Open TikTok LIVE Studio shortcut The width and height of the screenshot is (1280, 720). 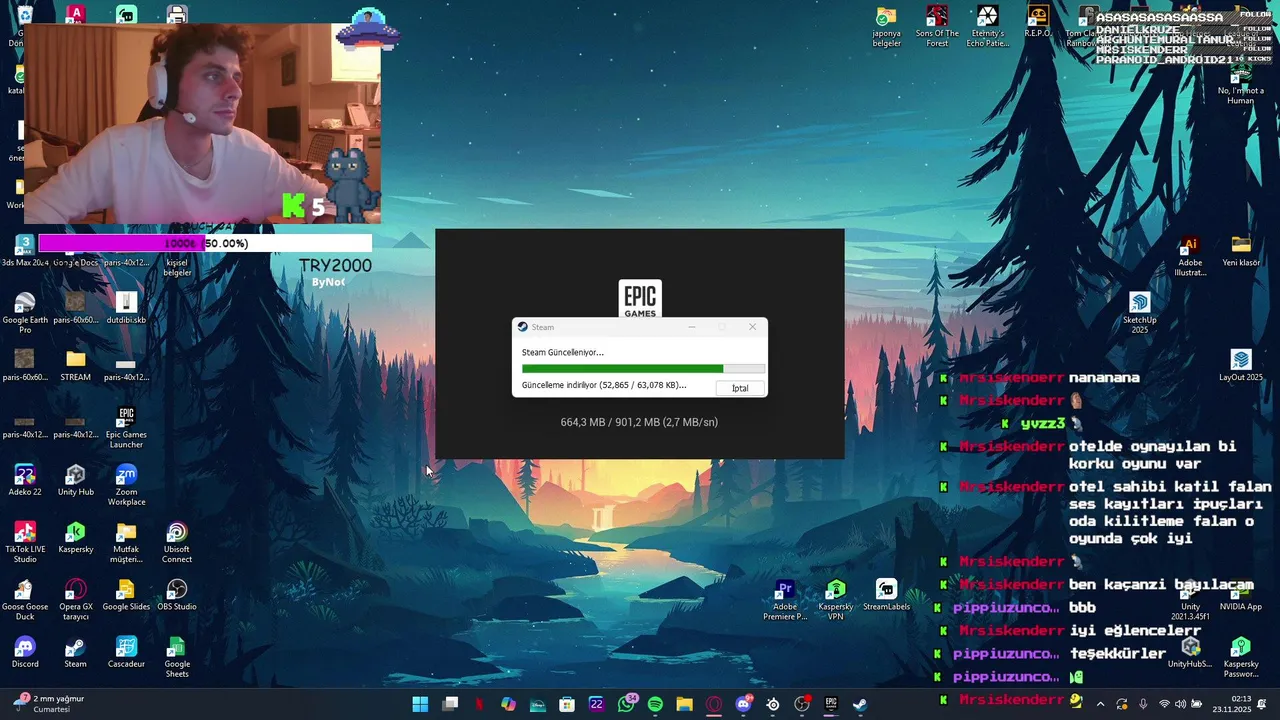click(x=25, y=542)
